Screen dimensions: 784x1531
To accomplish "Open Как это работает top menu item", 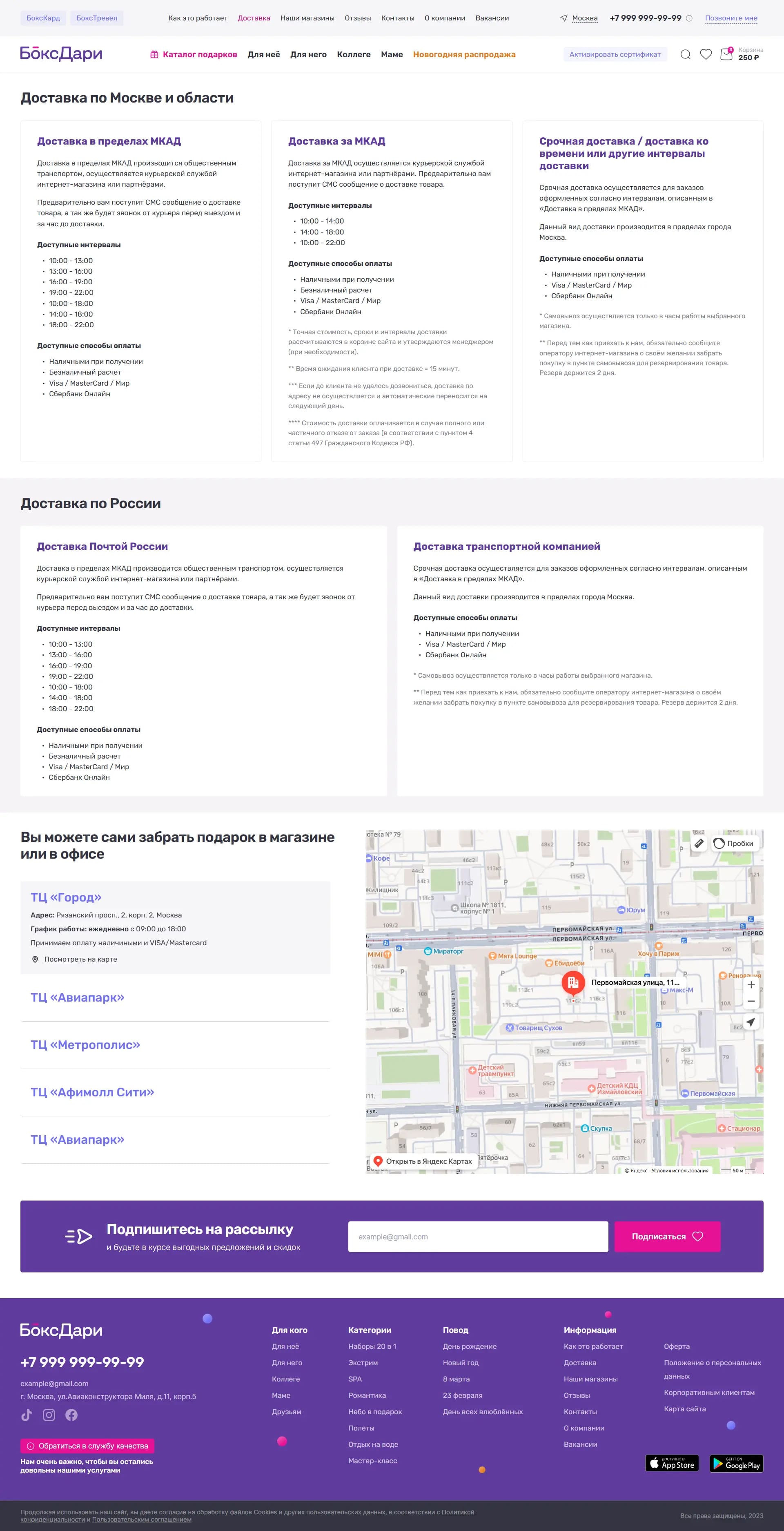I will (x=198, y=18).
